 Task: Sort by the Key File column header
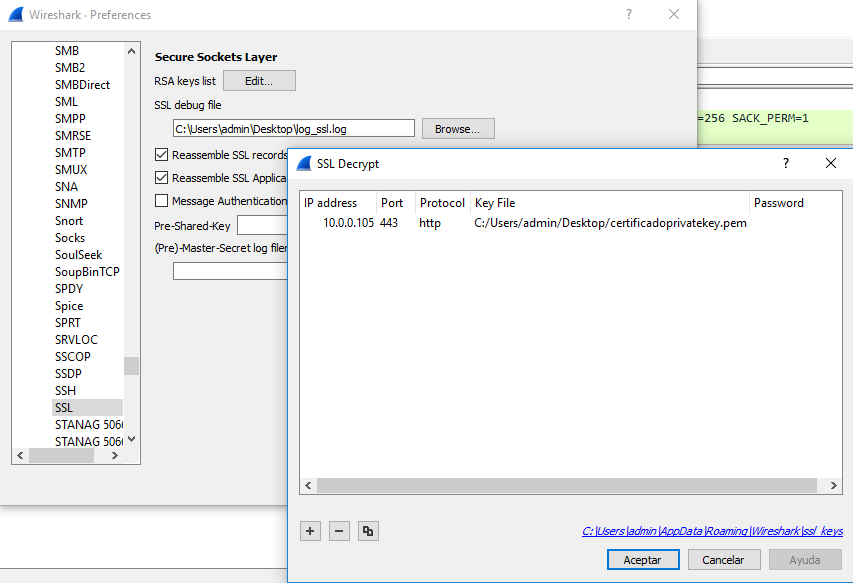609,203
